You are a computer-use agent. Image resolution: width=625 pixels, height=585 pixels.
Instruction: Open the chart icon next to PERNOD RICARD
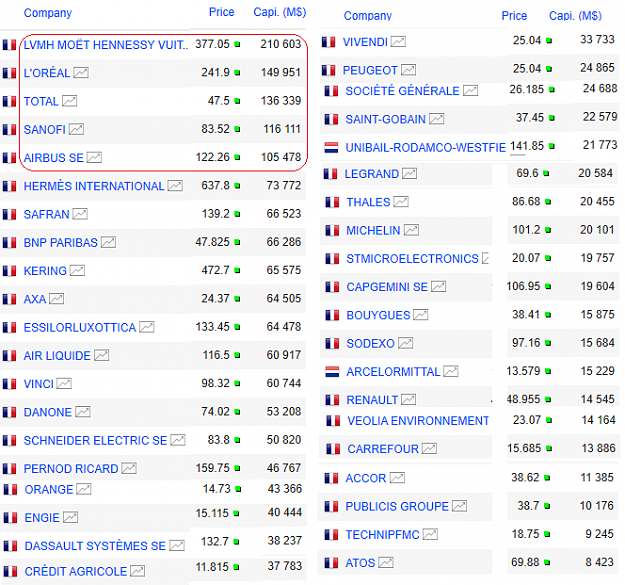pyautogui.click(x=129, y=469)
